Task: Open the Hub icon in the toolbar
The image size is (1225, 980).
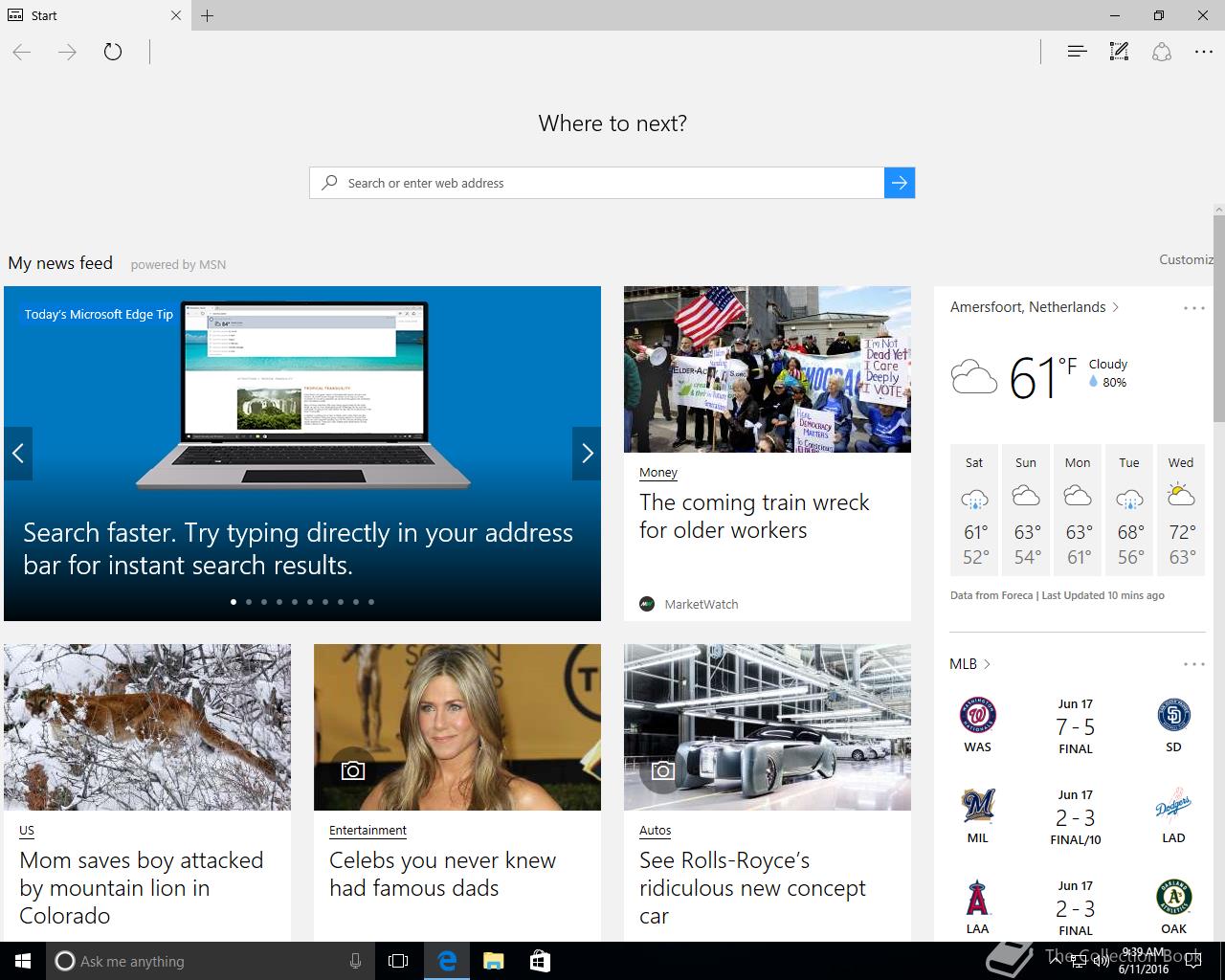Action: tap(1077, 52)
